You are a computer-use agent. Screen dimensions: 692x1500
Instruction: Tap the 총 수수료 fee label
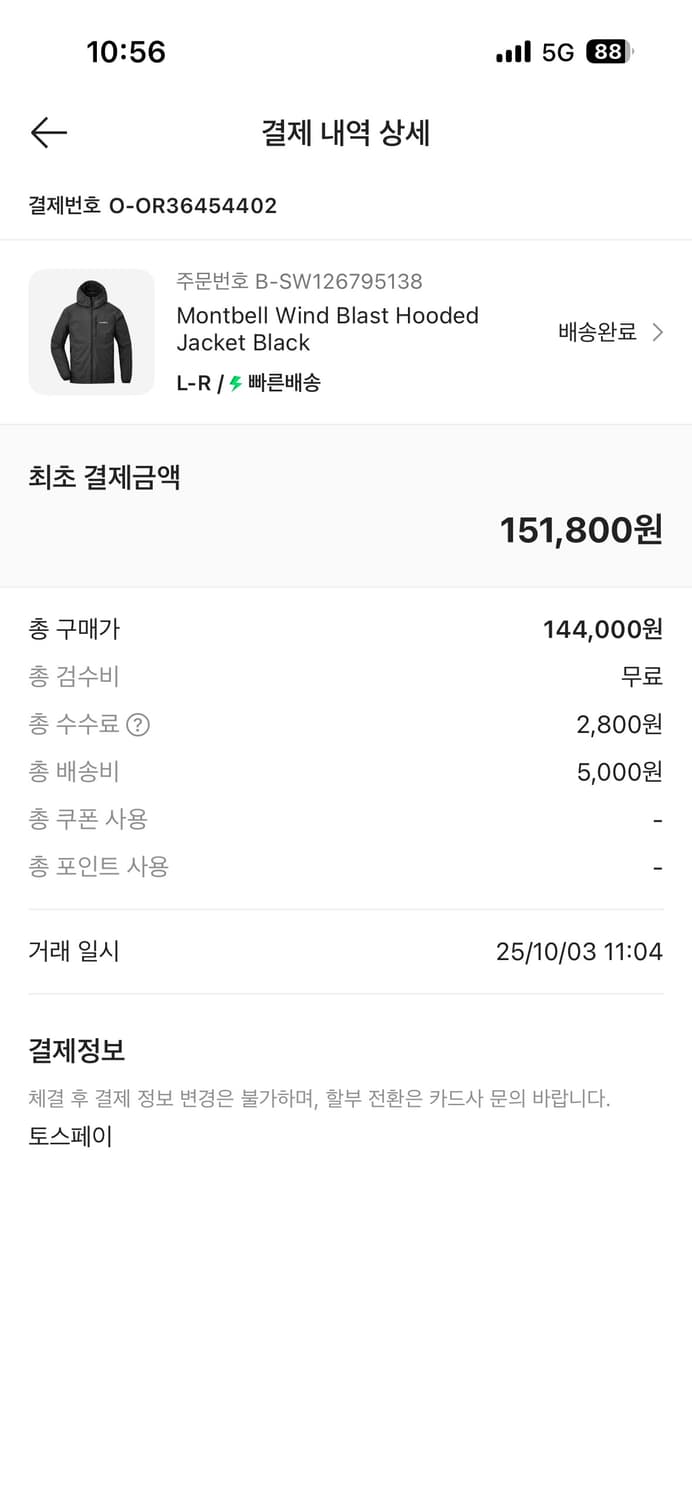(x=73, y=724)
